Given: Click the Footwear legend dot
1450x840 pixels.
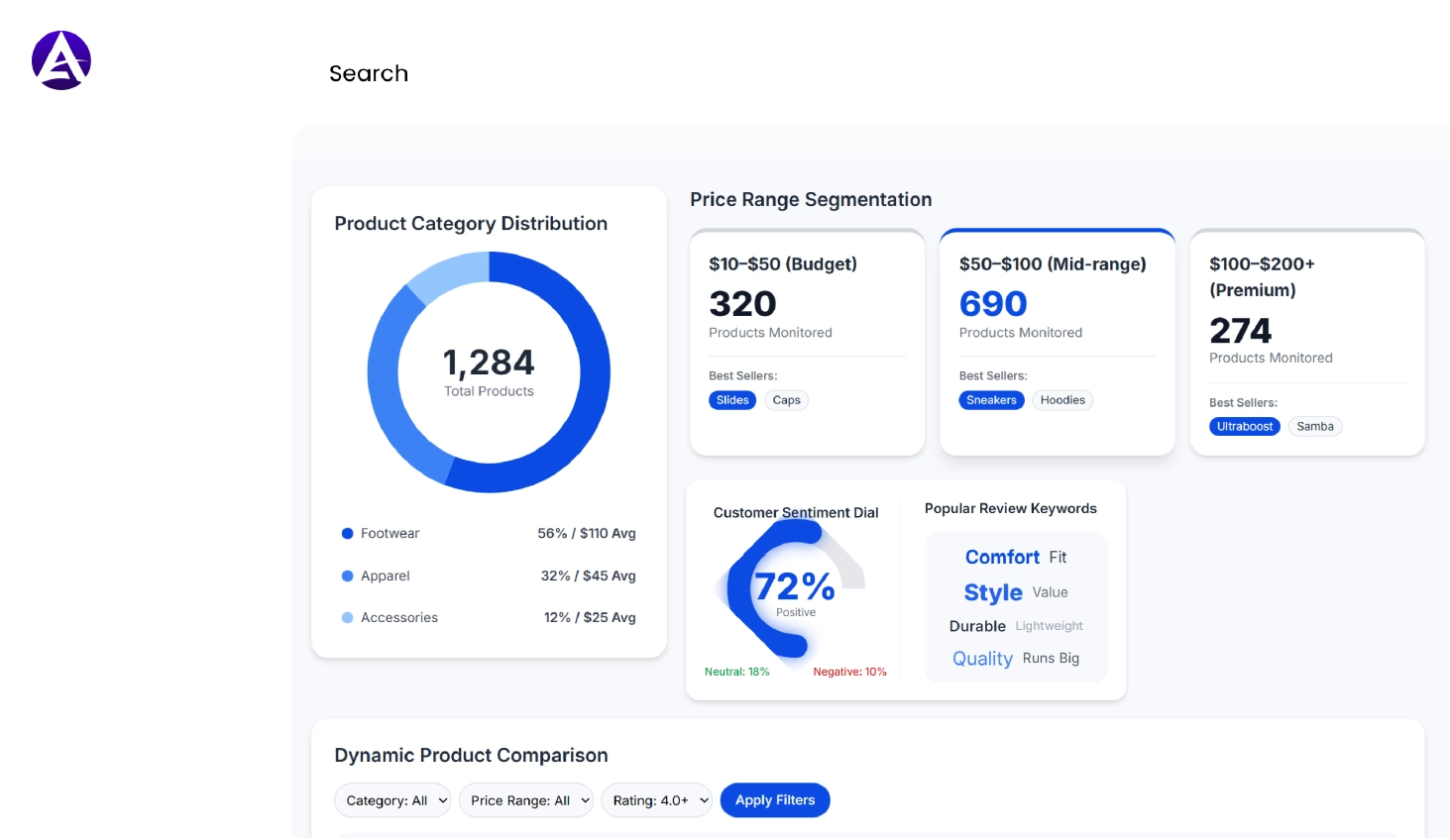Looking at the screenshot, I should pos(347,533).
